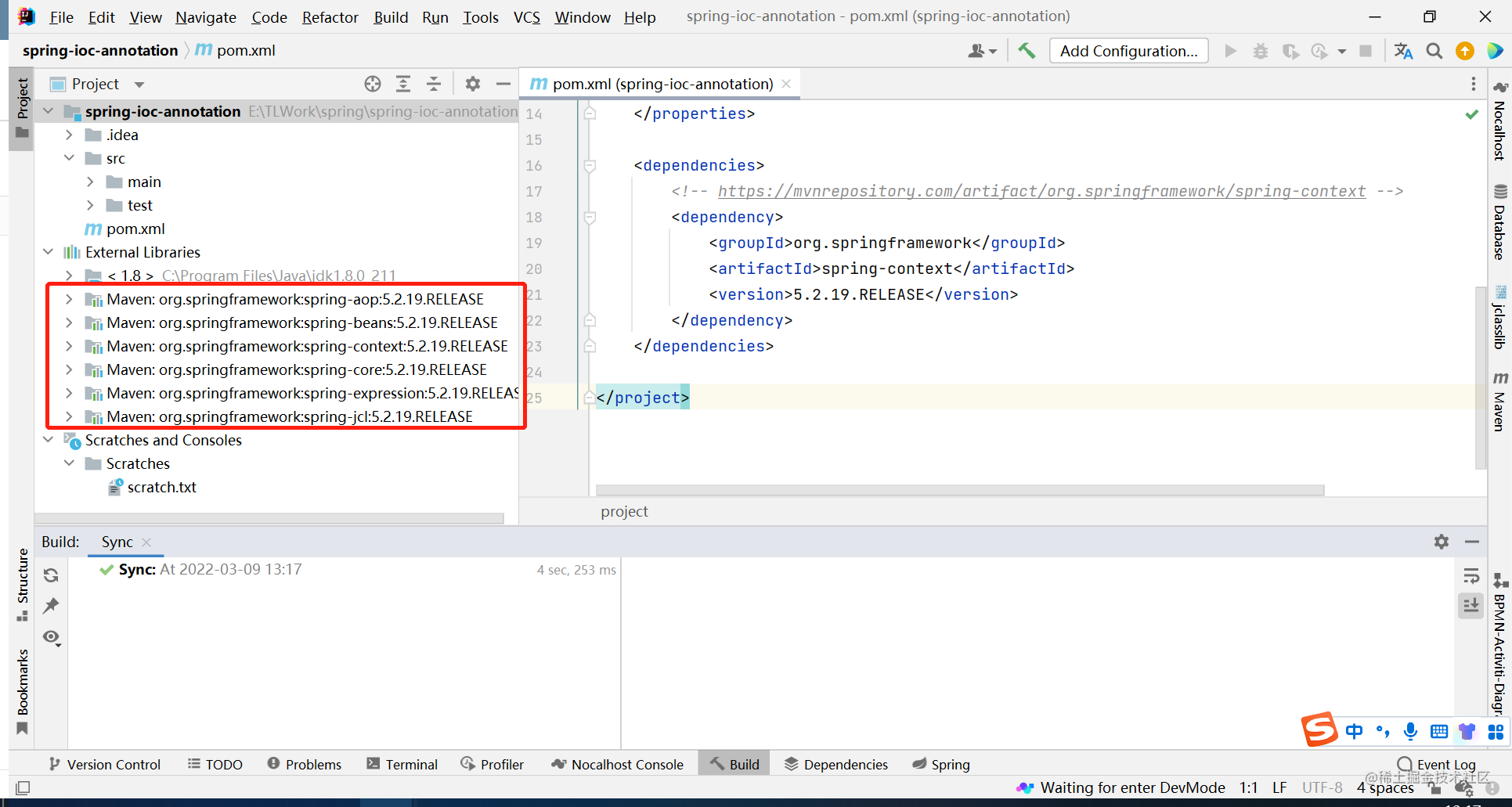Screen dimensions: 1512x807
Task: Open the Tools menu
Action: point(481,17)
